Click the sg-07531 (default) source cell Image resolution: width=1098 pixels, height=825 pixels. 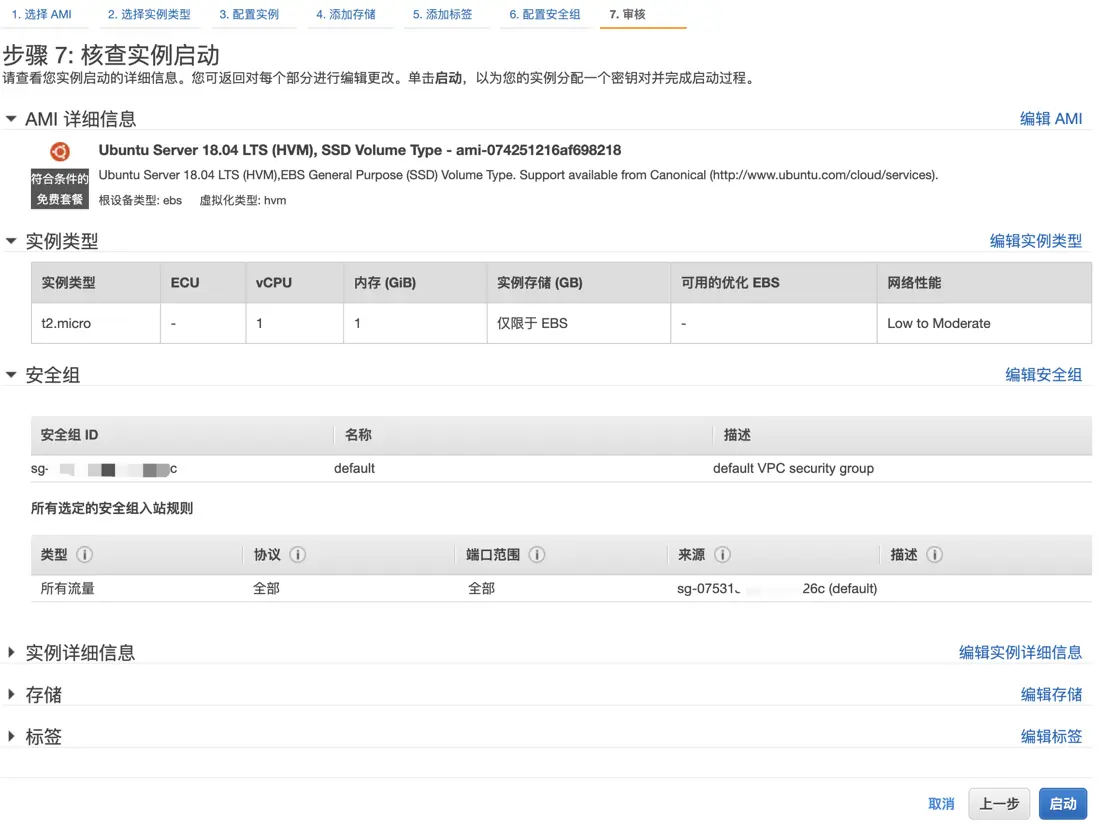coord(777,588)
